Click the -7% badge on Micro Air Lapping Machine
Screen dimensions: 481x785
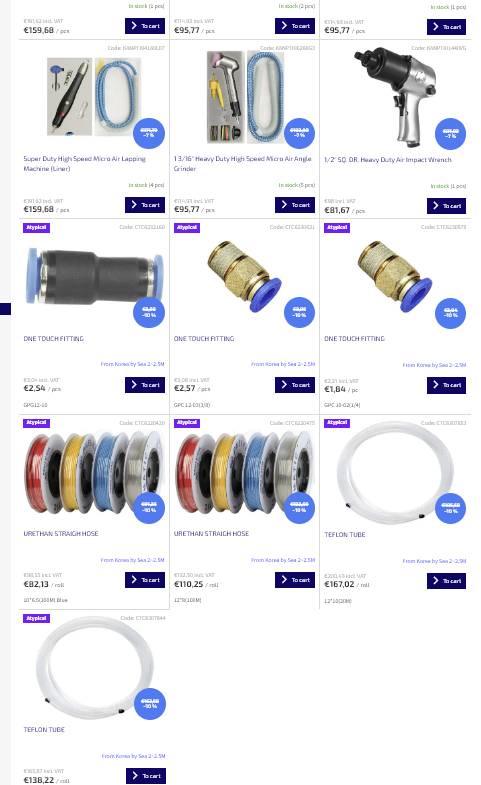(149, 133)
